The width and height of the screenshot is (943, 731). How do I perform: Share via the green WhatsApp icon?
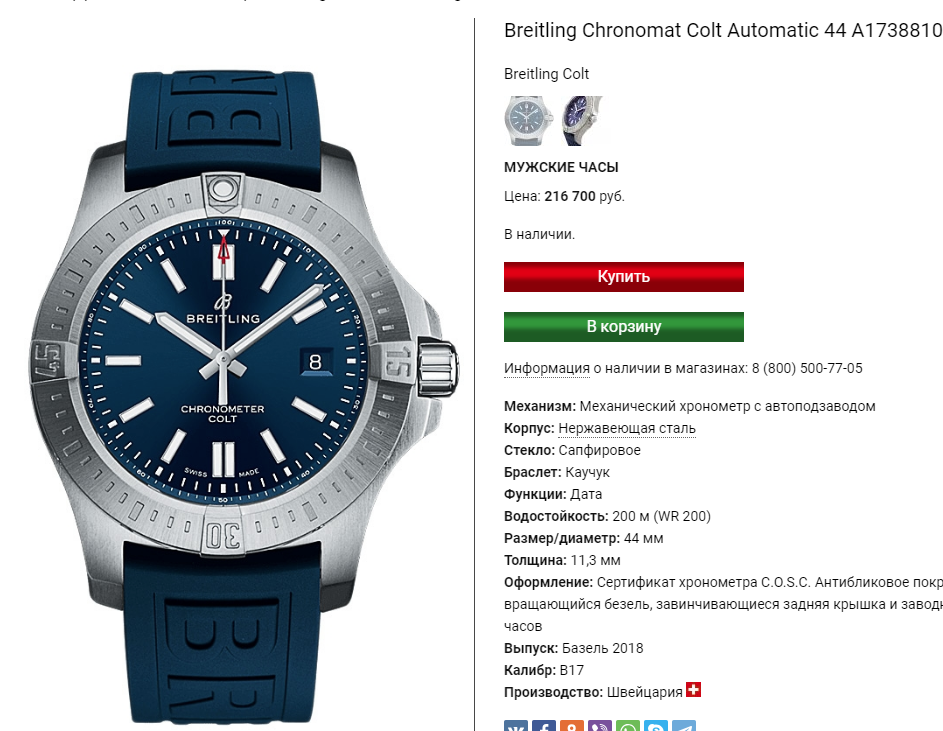[x=627, y=726]
